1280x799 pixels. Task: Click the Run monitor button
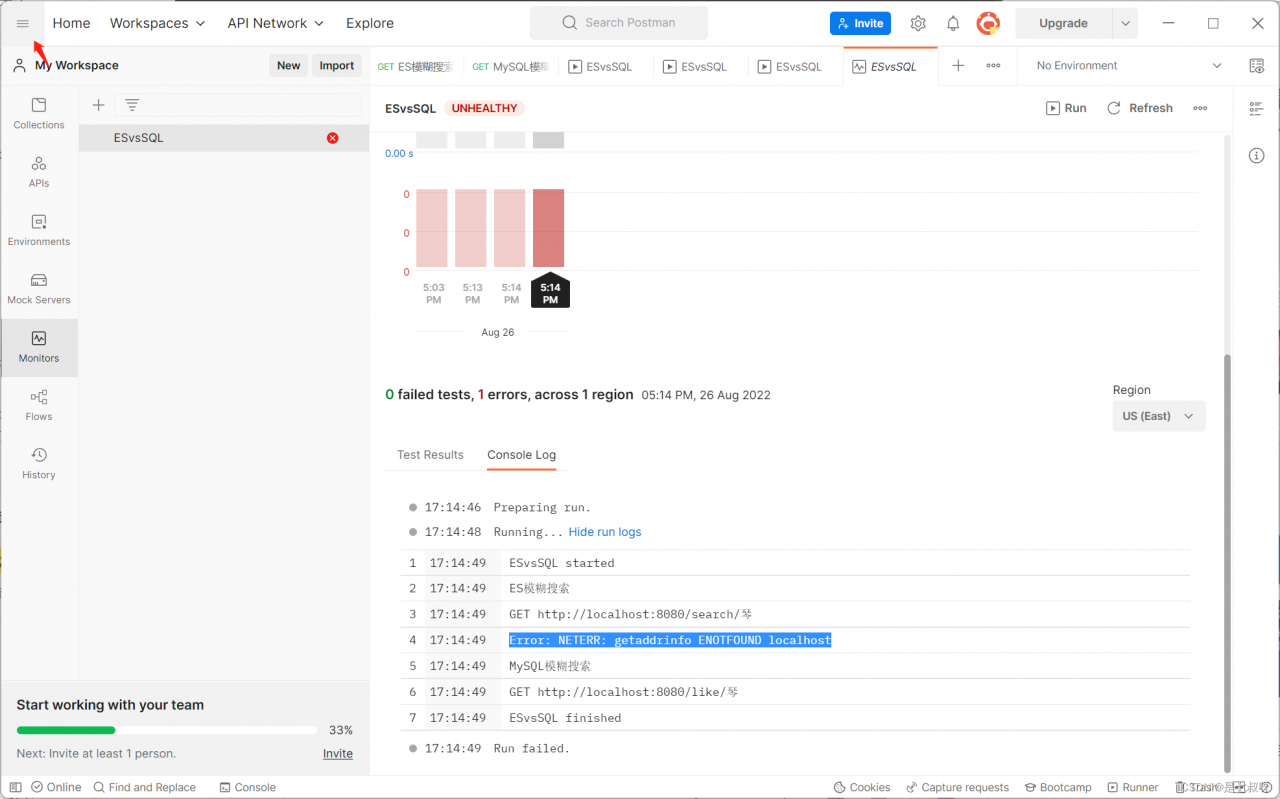(x=1066, y=108)
